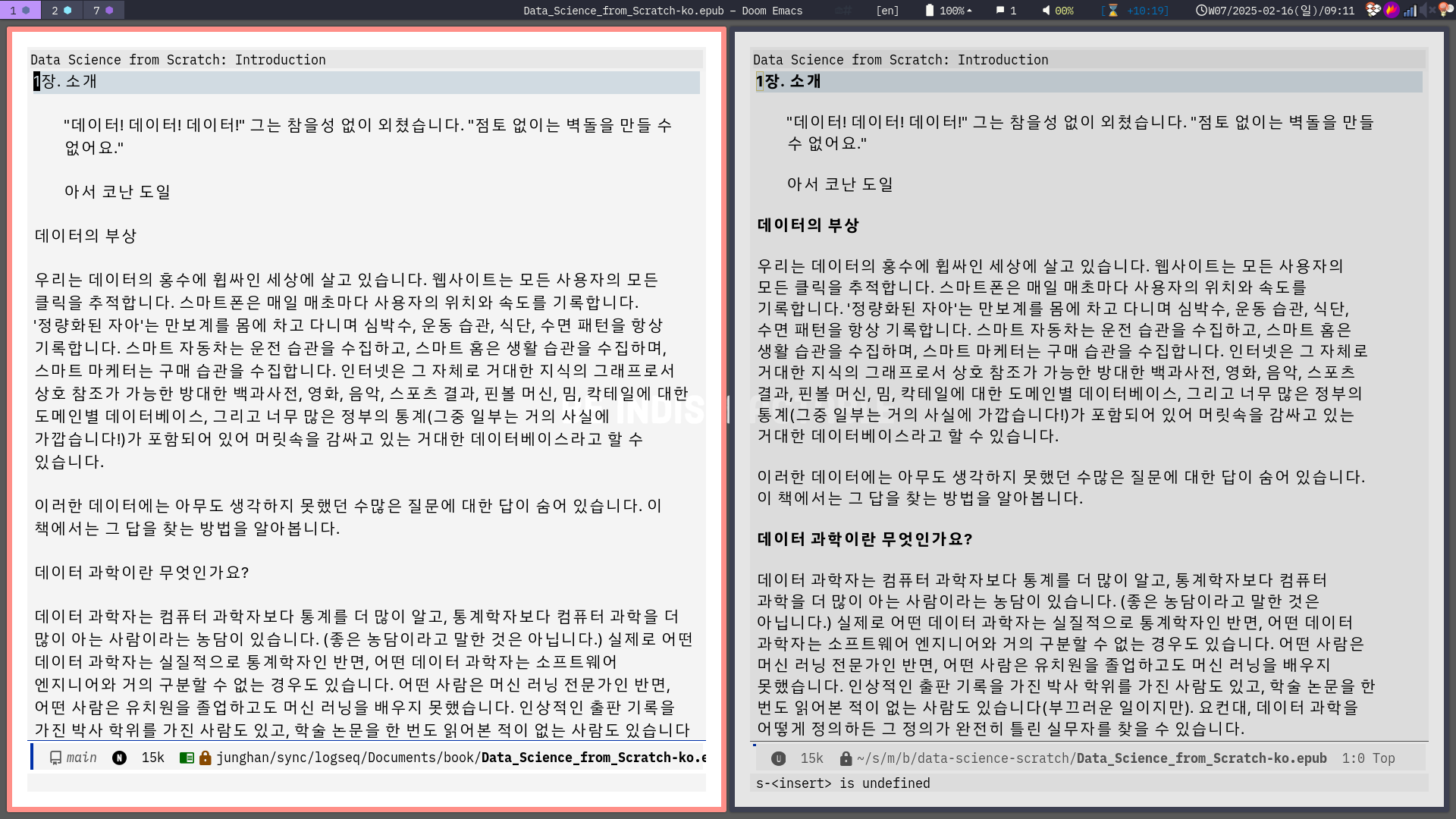The image size is (1456, 819).
Task: Click the read-only lock icon in left modeline
Action: (205, 758)
